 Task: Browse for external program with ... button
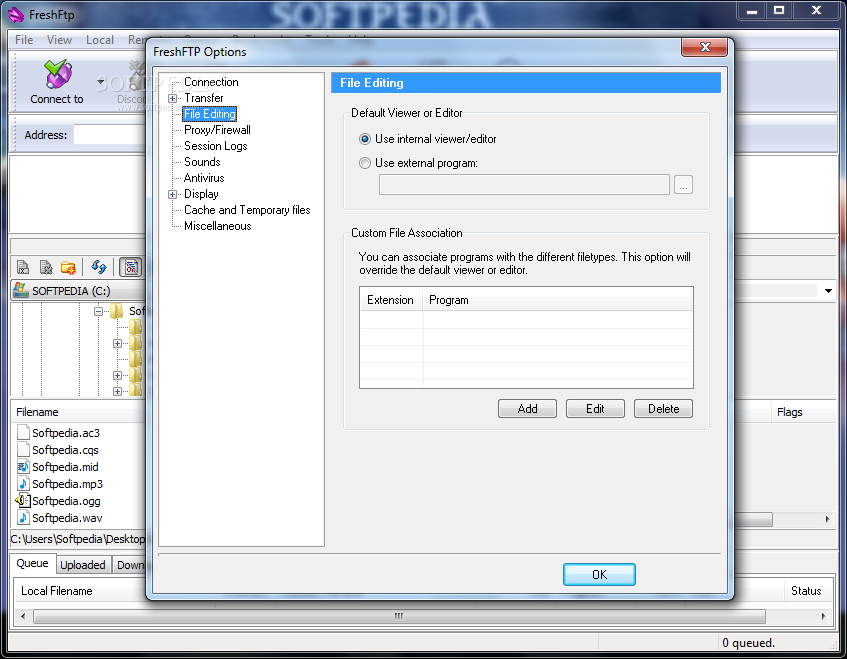pyautogui.click(x=683, y=185)
